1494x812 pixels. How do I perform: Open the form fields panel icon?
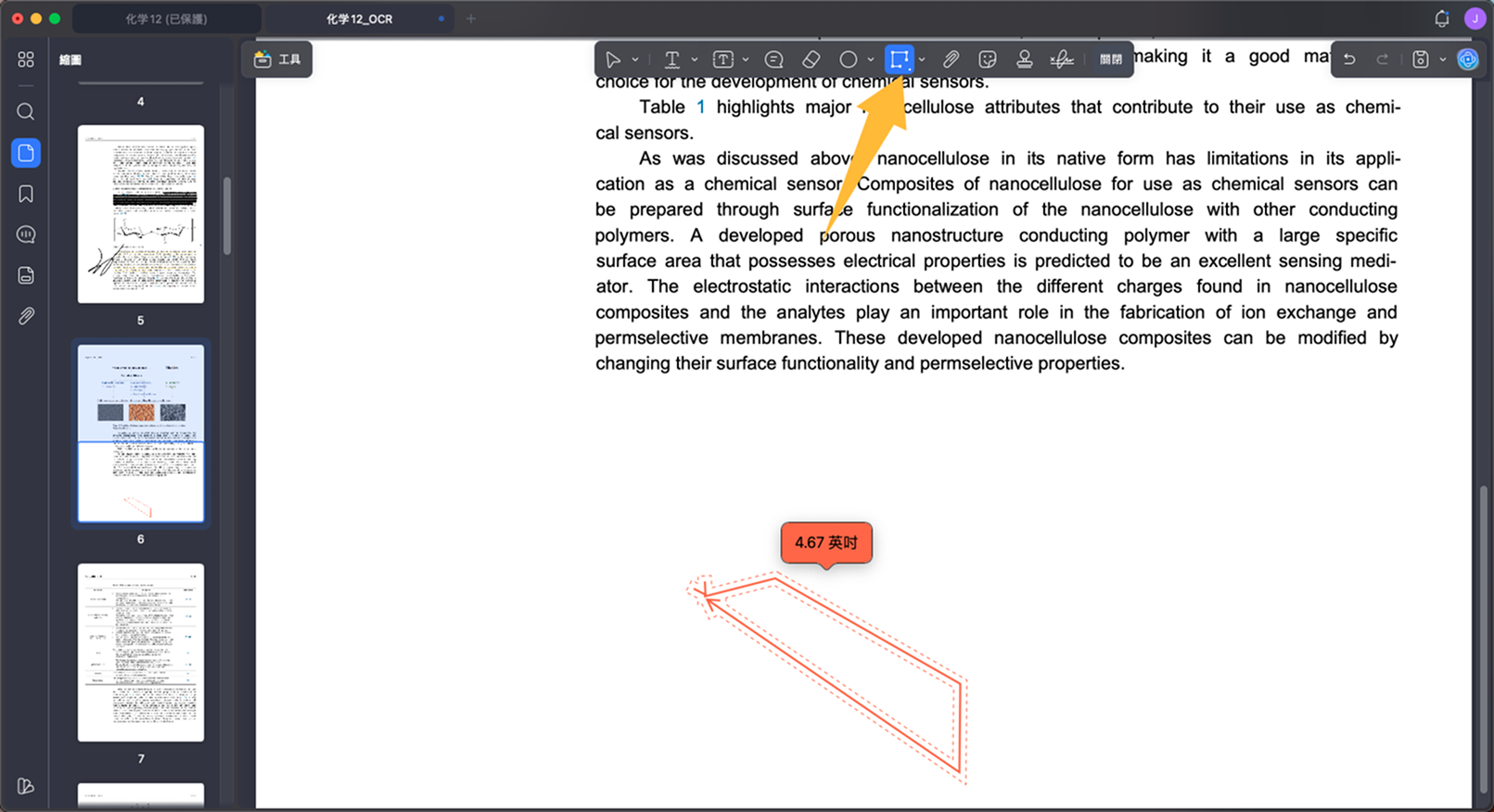[x=26, y=275]
